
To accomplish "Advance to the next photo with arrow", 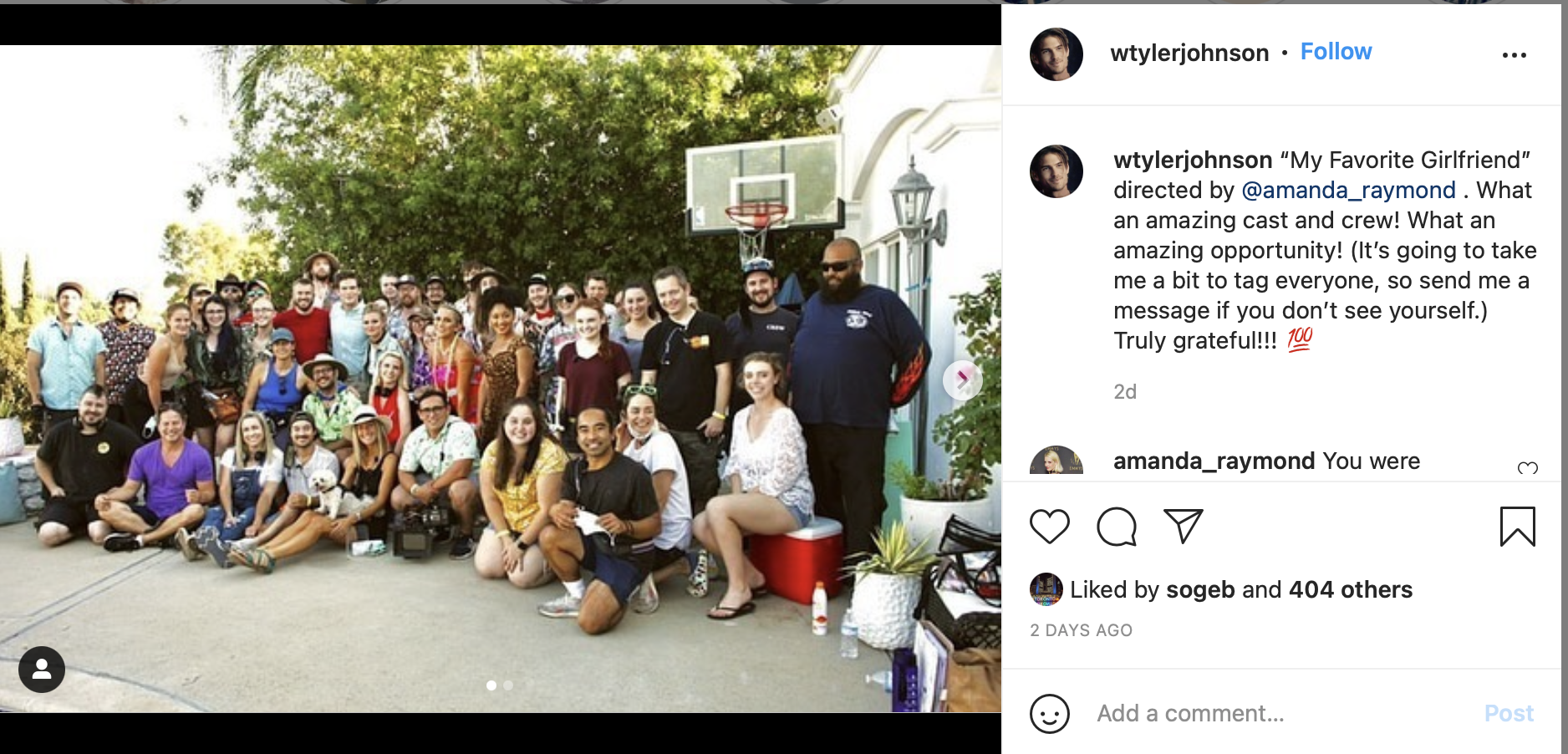I will [x=962, y=380].
